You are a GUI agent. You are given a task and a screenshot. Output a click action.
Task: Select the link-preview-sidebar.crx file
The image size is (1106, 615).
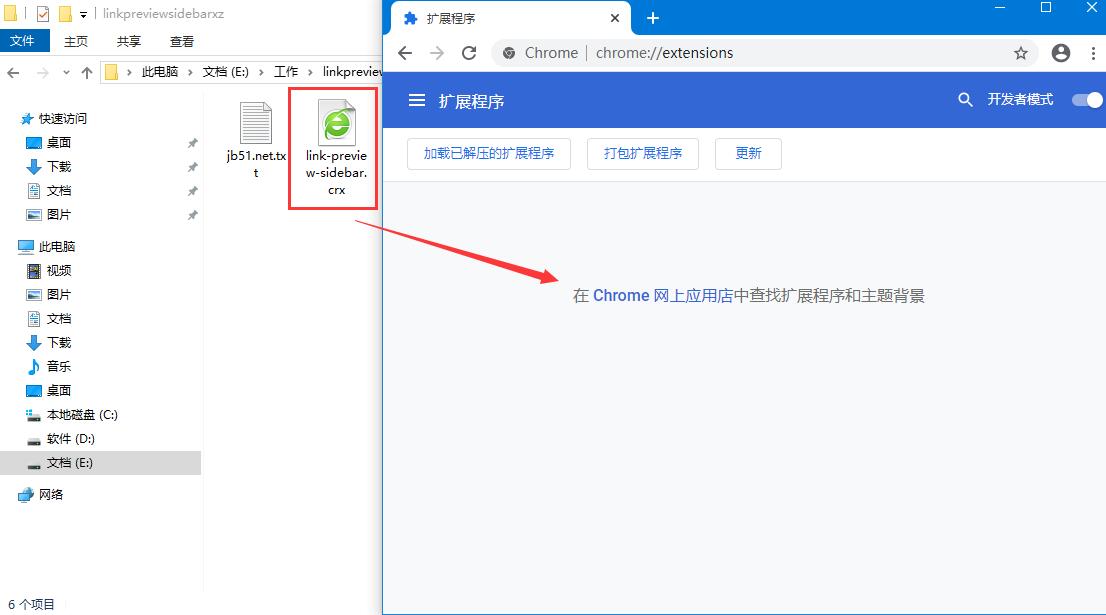point(336,147)
